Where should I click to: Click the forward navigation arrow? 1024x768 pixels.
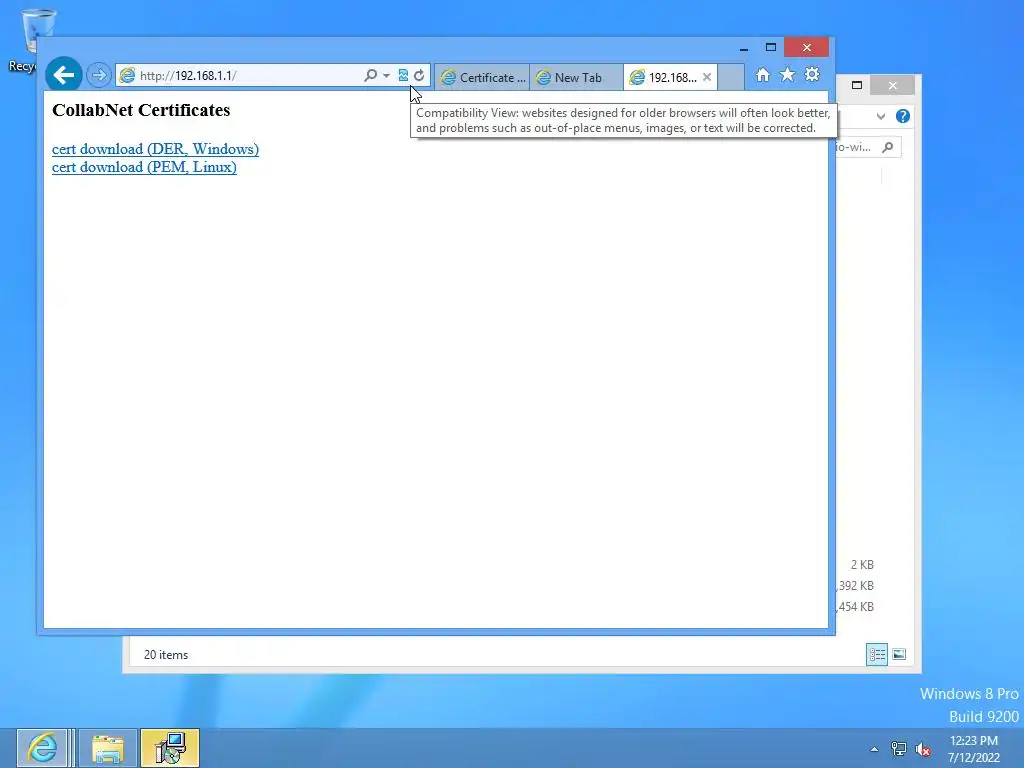(x=99, y=75)
